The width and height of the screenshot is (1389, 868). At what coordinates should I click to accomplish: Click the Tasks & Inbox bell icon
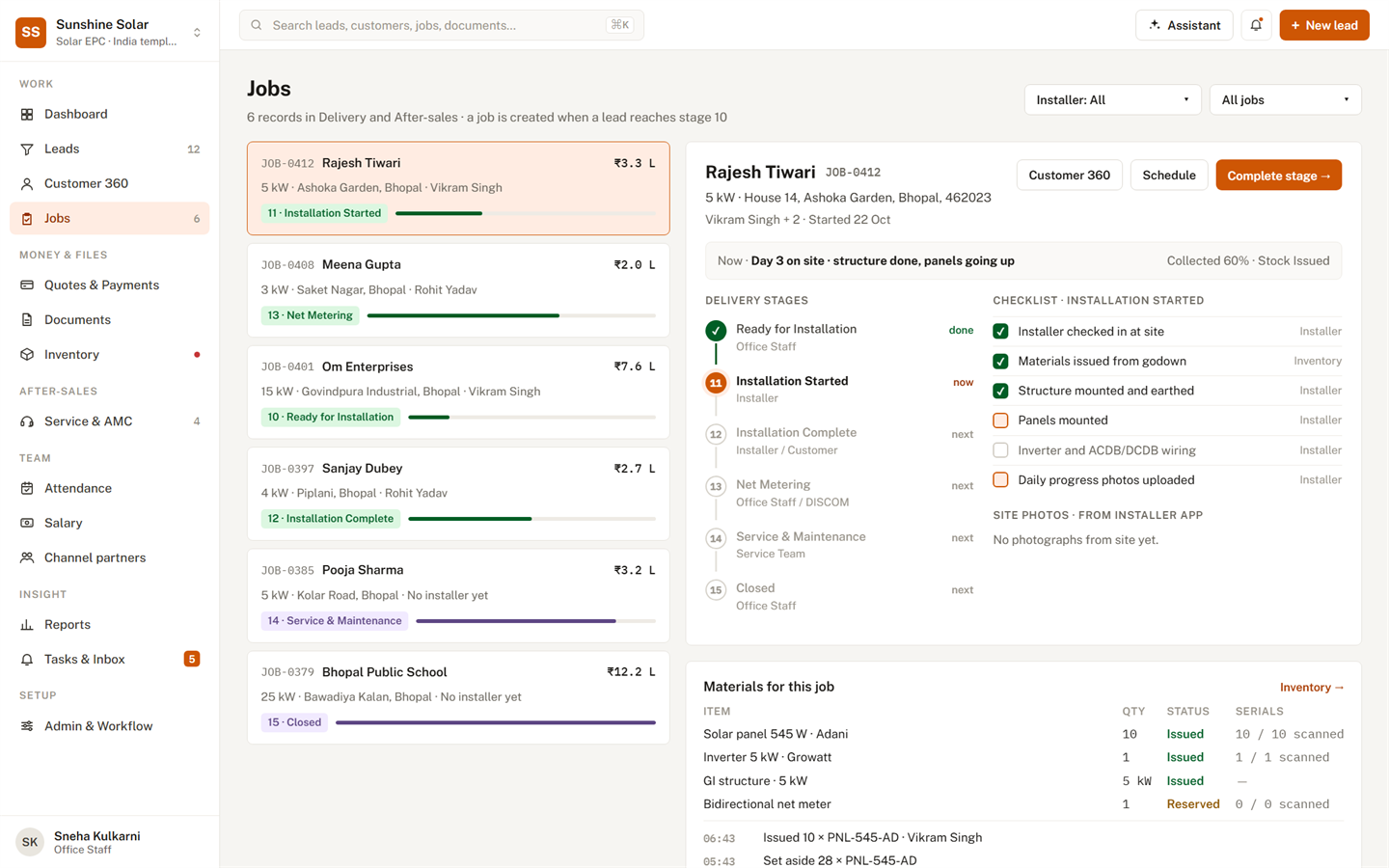(x=27, y=659)
